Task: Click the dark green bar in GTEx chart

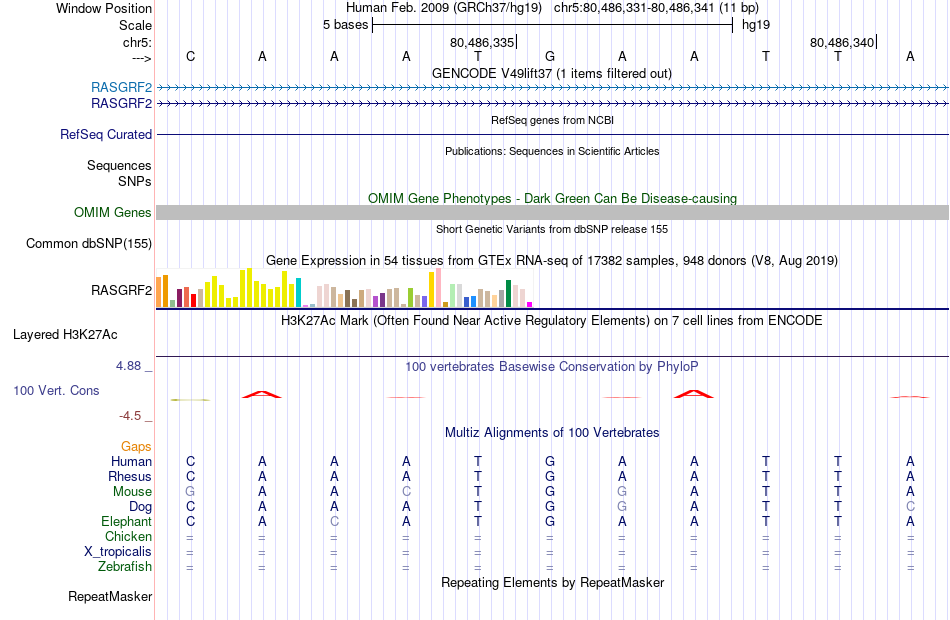Action: [x=508, y=294]
